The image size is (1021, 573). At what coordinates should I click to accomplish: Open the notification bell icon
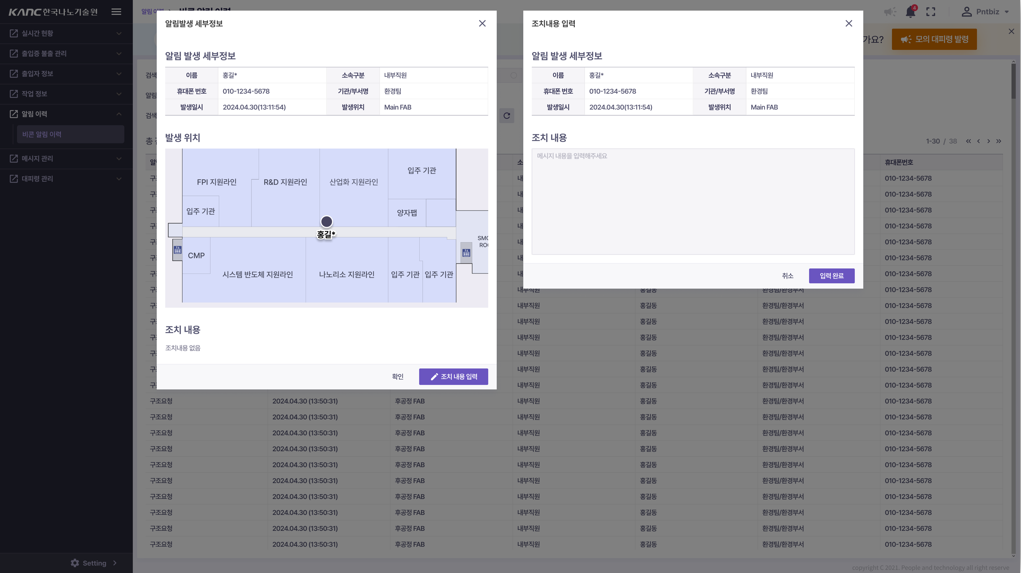pyautogui.click(x=910, y=12)
